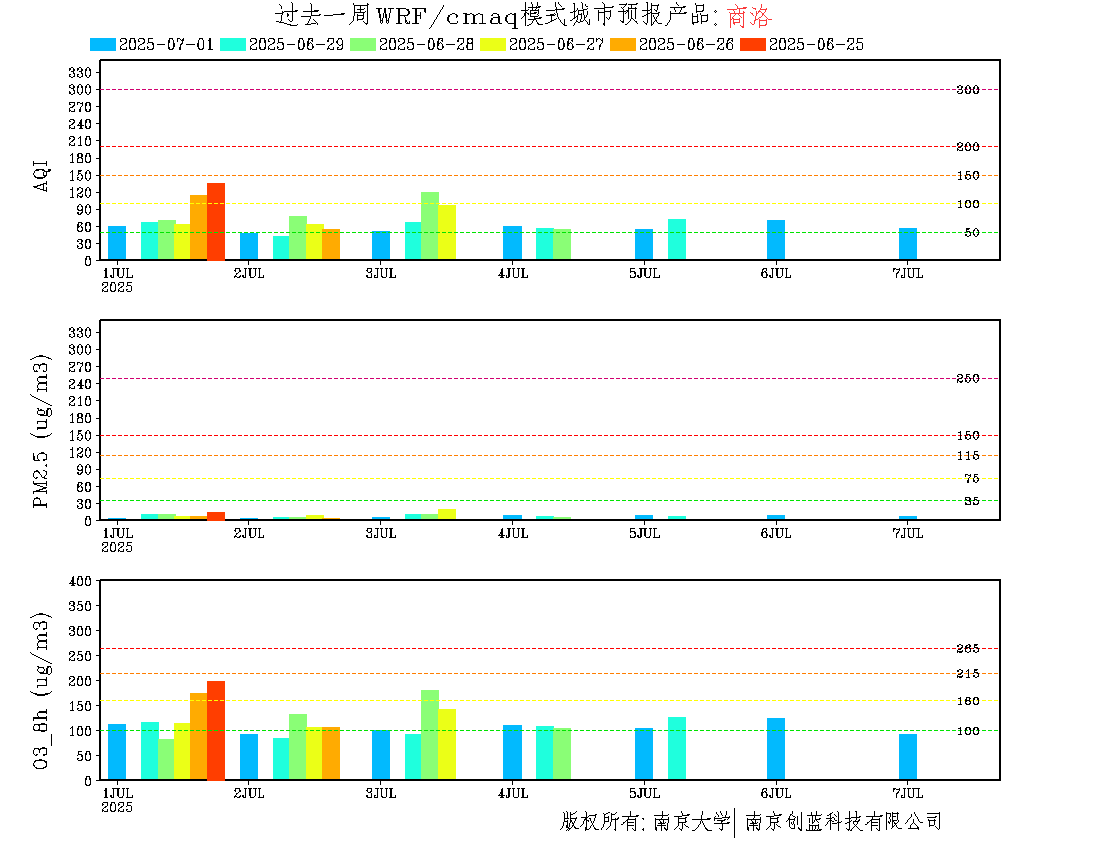The width and height of the screenshot is (1100, 850).
Task: Select the legend label "2025-06-26"
Action: 686,44
